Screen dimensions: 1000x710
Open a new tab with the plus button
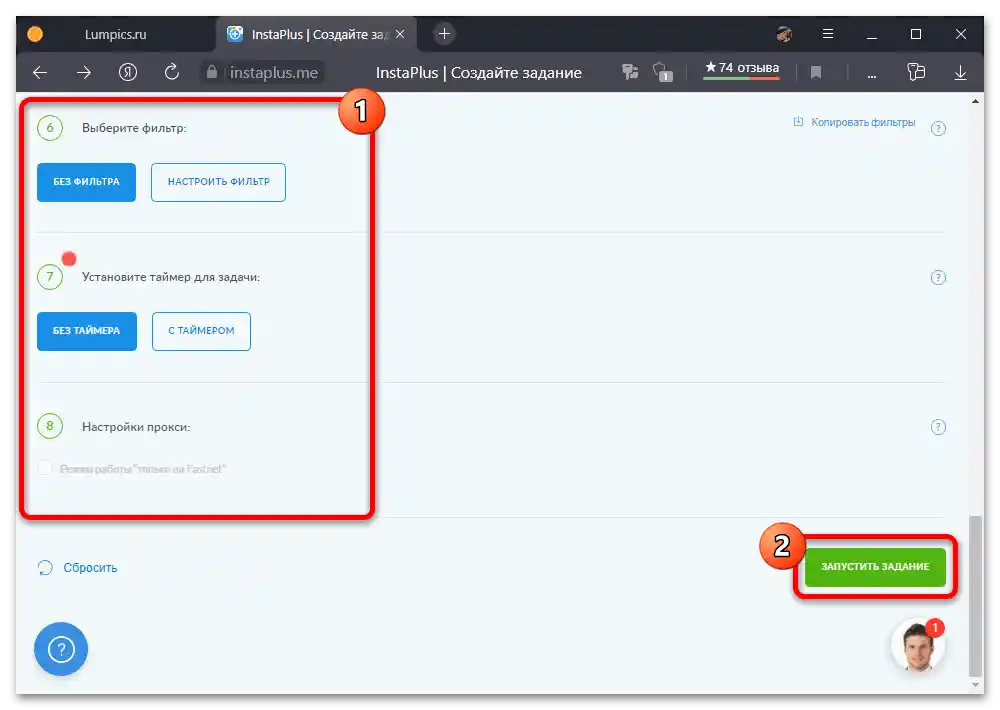point(444,34)
